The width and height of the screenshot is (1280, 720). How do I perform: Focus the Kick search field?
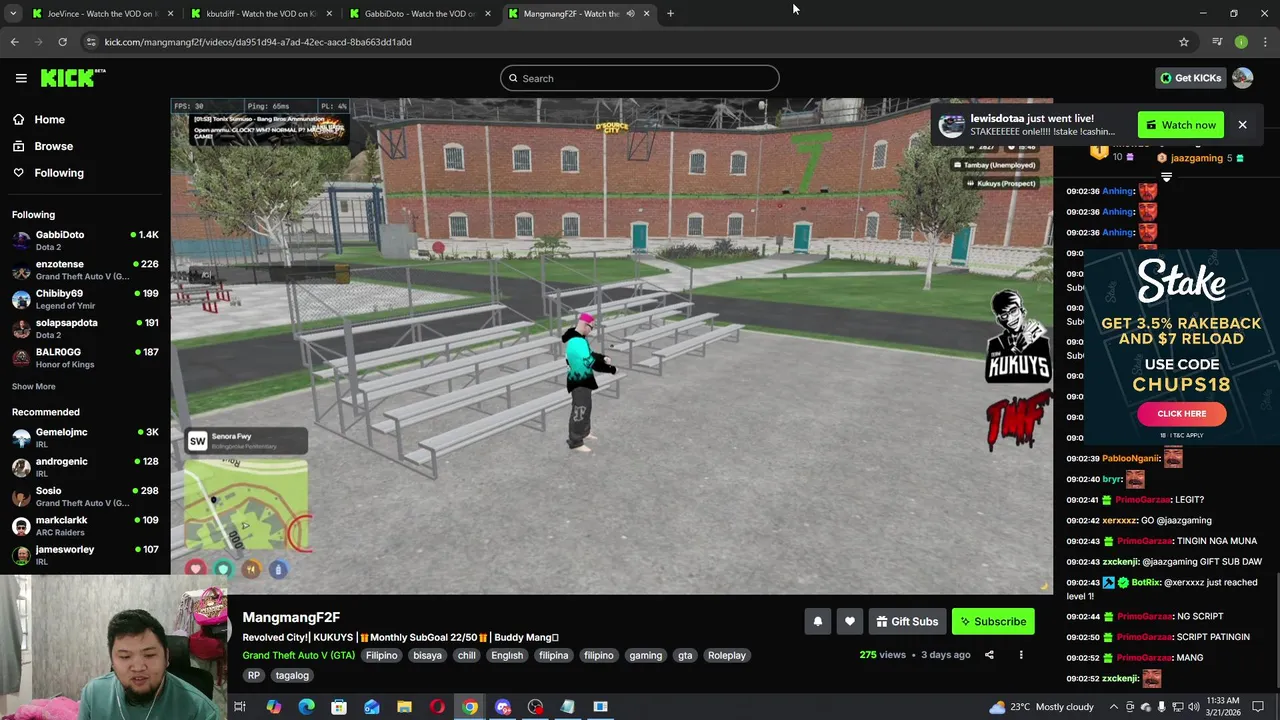tap(640, 78)
